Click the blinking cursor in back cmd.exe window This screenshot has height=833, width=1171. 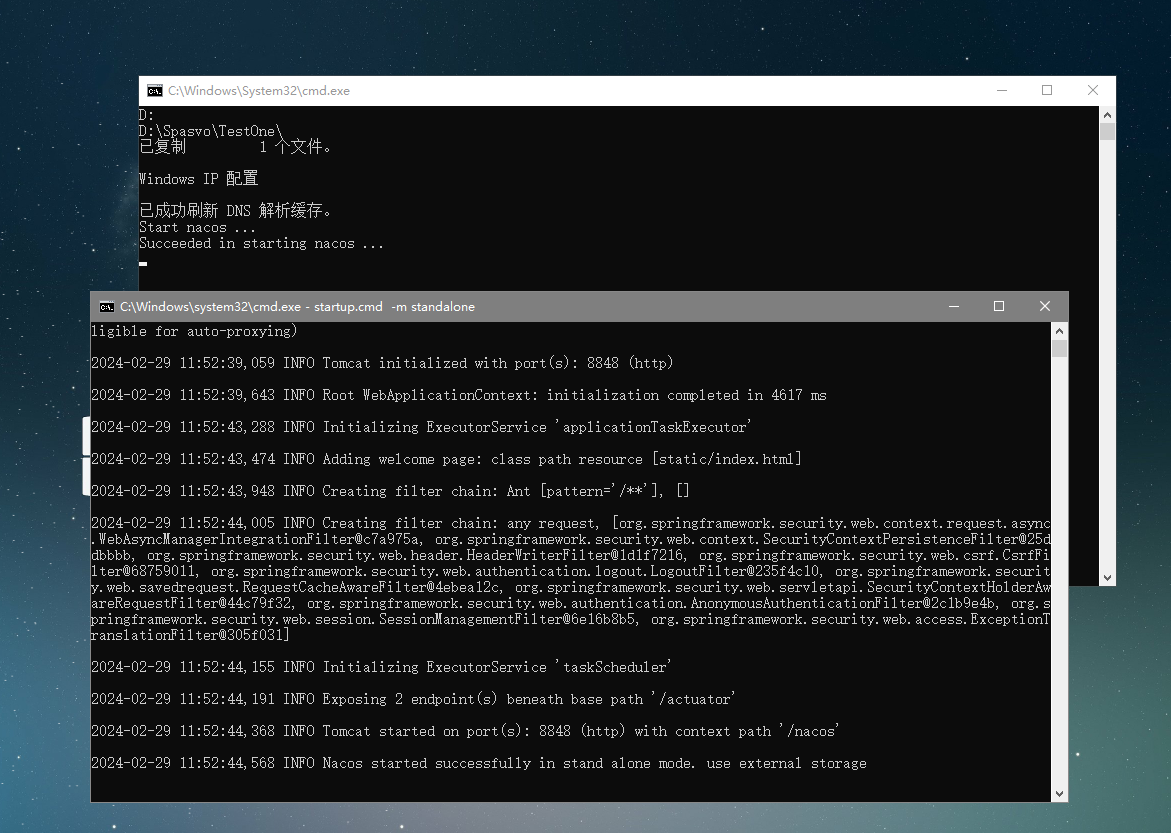click(x=143, y=263)
